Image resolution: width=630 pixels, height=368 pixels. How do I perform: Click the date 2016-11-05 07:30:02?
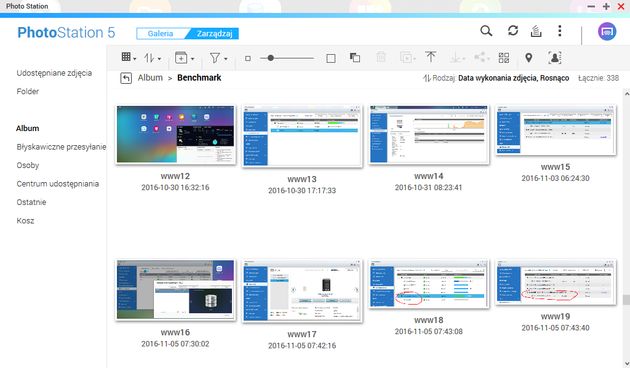point(175,344)
